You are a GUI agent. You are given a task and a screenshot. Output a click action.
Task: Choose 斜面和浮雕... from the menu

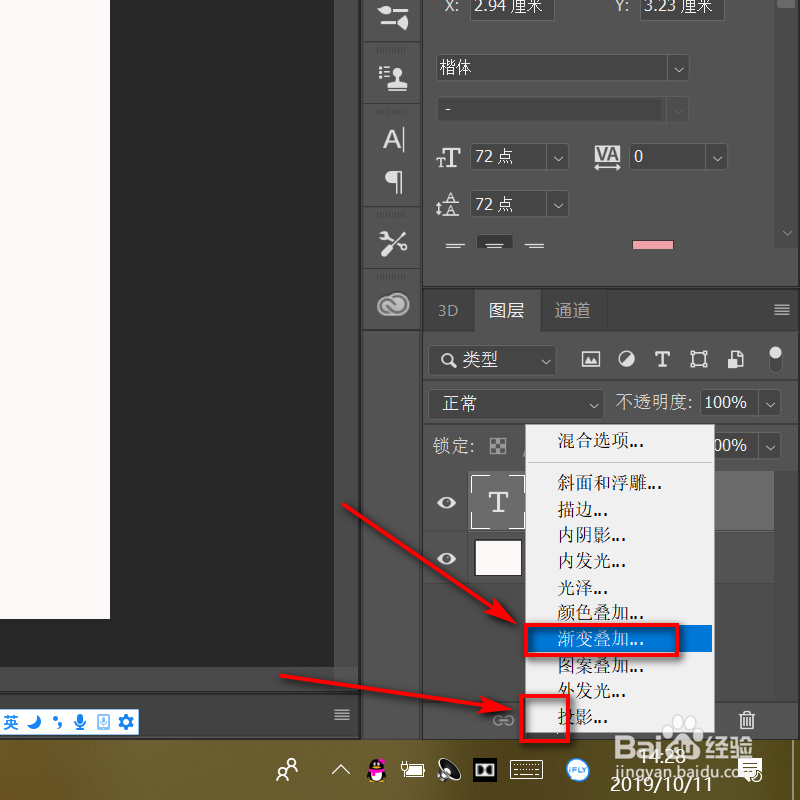620,483
